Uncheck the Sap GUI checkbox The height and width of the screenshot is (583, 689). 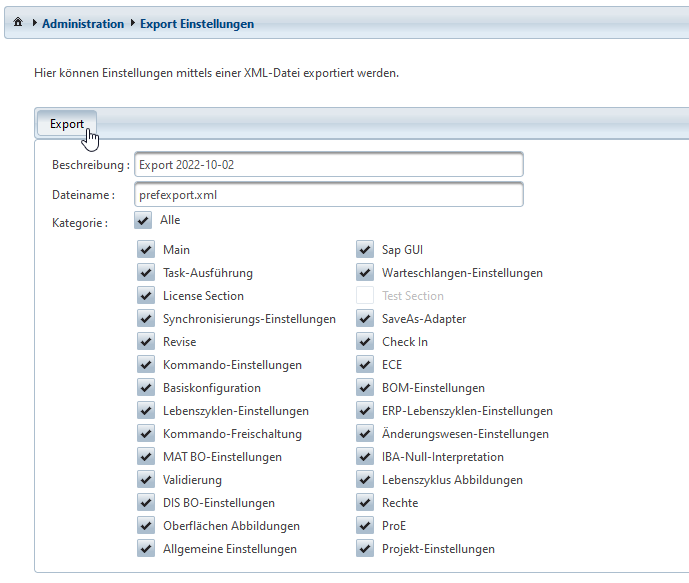pyautogui.click(x=365, y=250)
